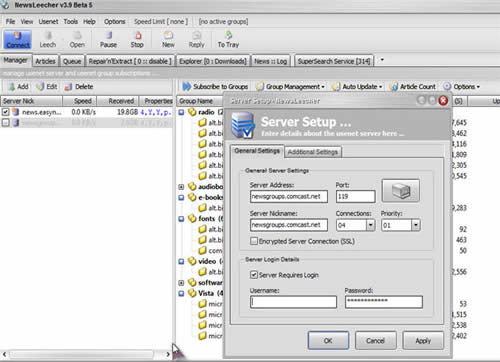Switch to the Articles tab

[45, 61]
